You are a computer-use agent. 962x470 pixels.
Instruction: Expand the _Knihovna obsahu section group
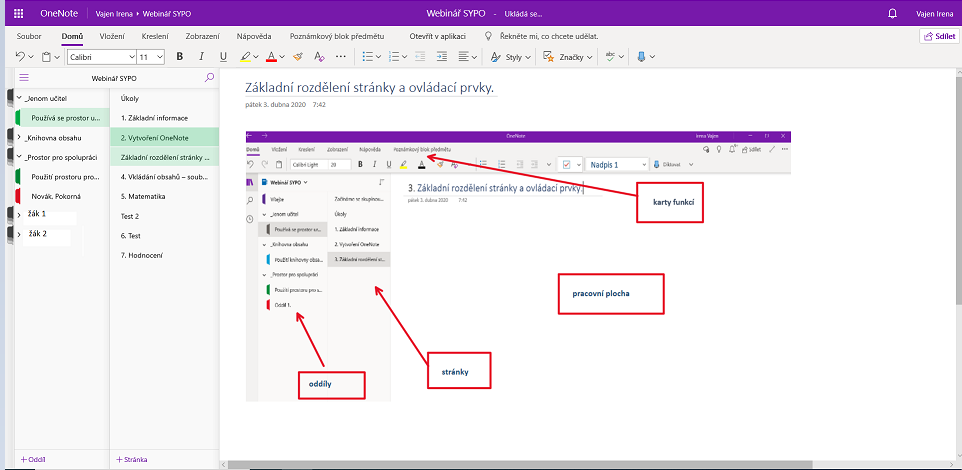pos(19,137)
